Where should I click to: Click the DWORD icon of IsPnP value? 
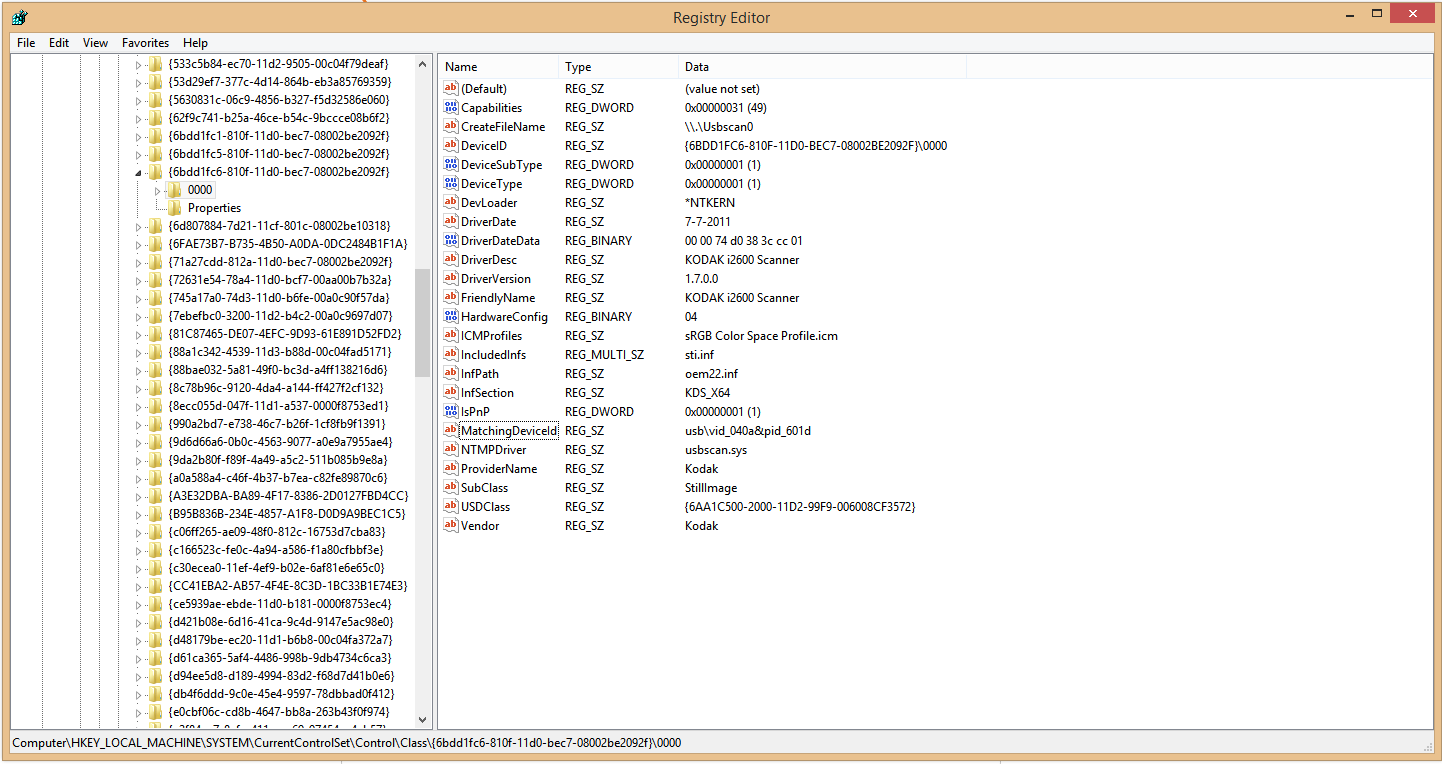(450, 412)
